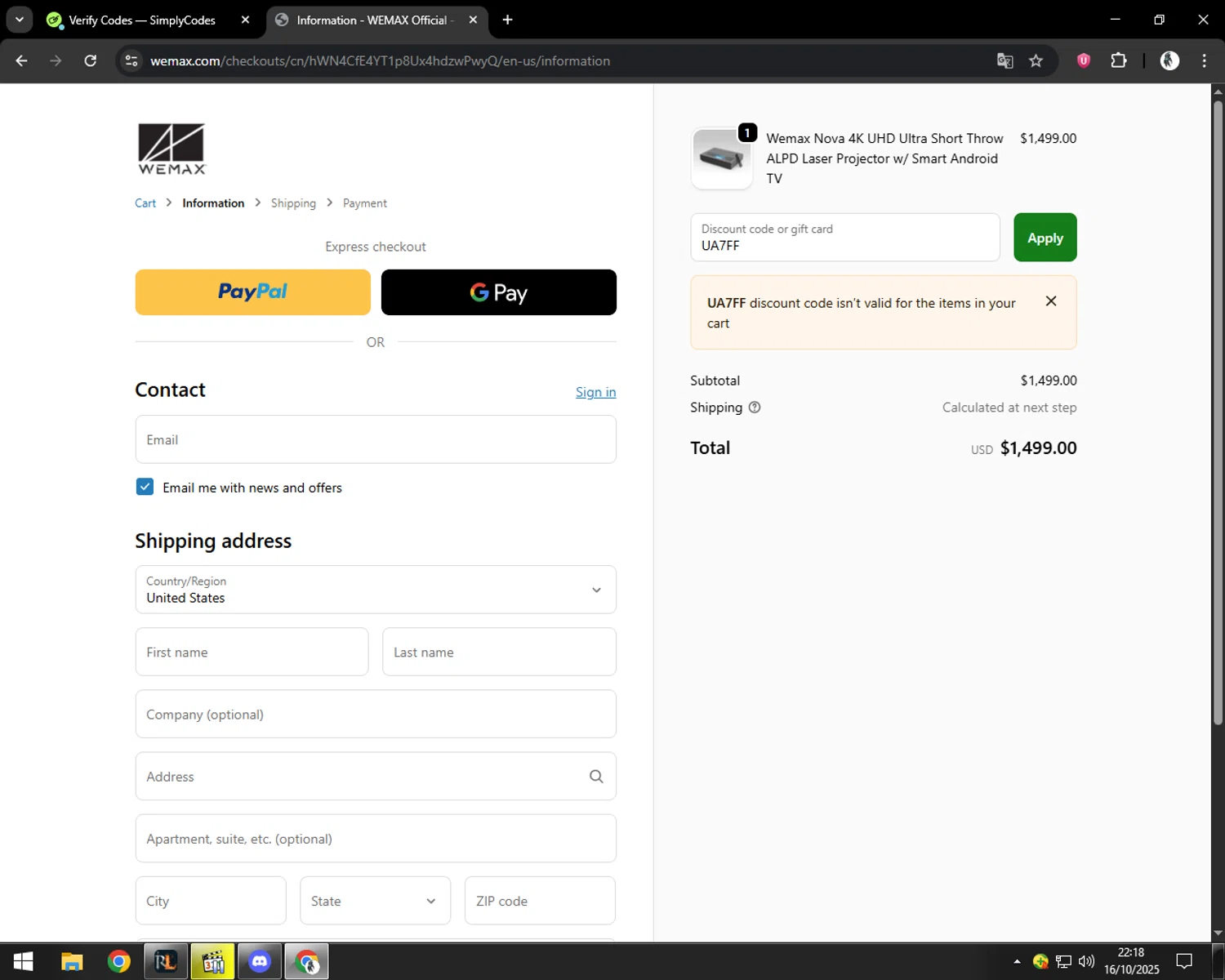Open site information icon in address bar
The width and height of the screenshot is (1225, 980).
[131, 60]
